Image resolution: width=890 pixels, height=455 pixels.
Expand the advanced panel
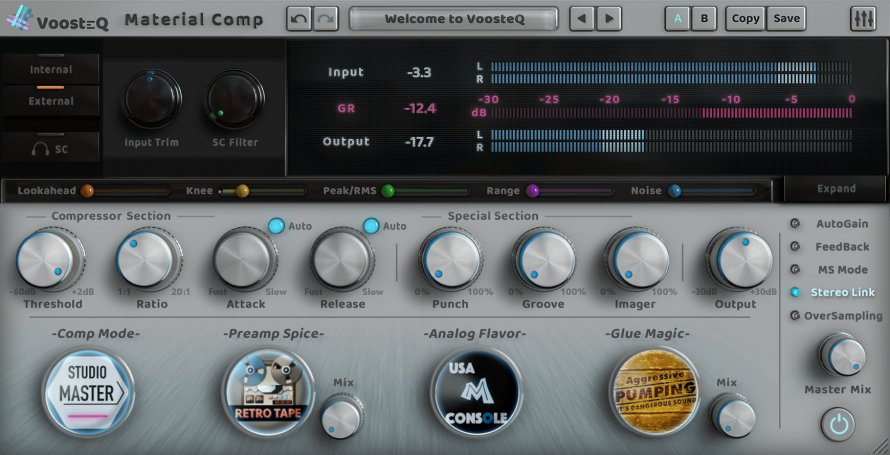click(836, 188)
